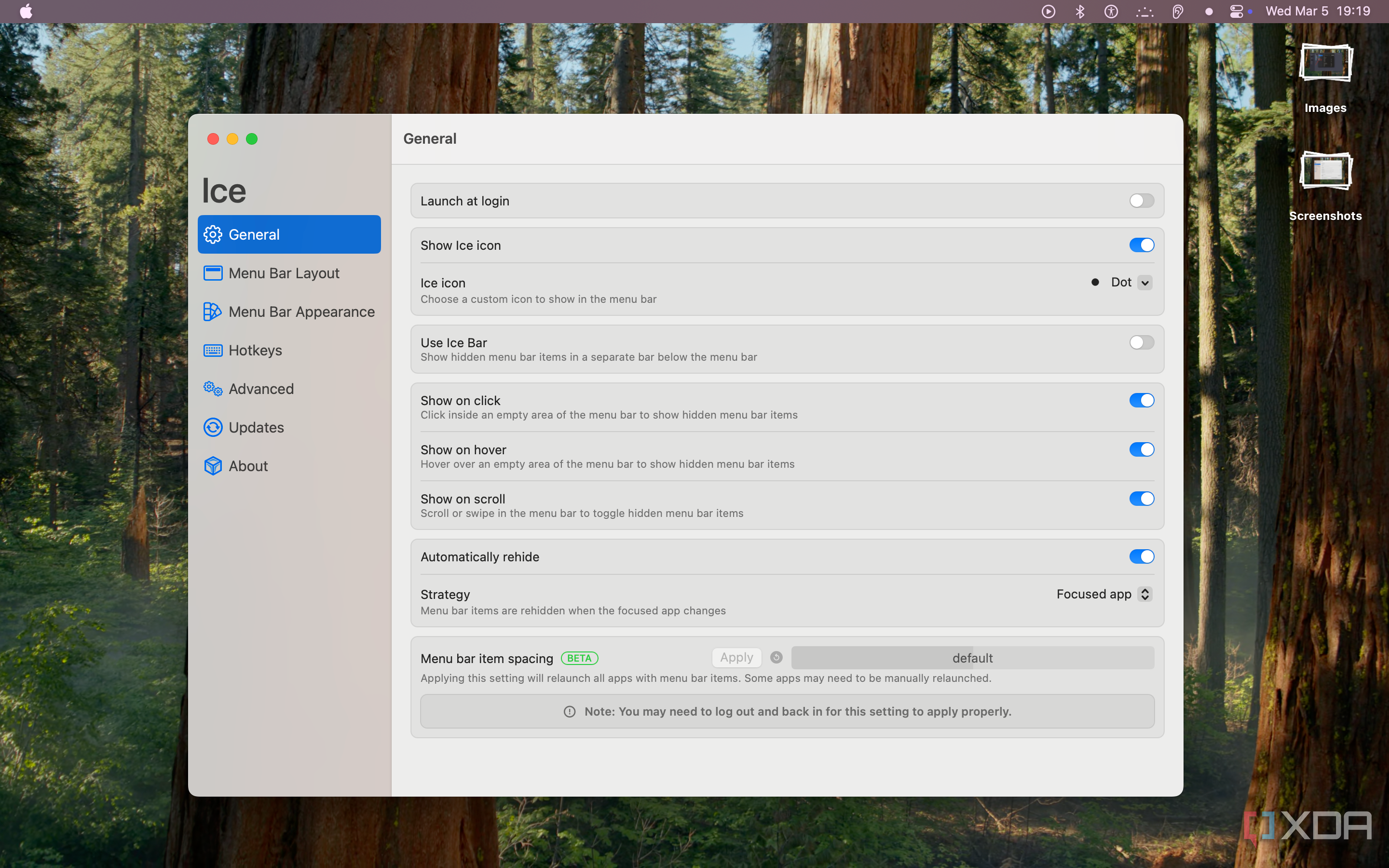The width and height of the screenshot is (1389, 868).
Task: Open the Advanced section
Action: [x=289, y=389]
